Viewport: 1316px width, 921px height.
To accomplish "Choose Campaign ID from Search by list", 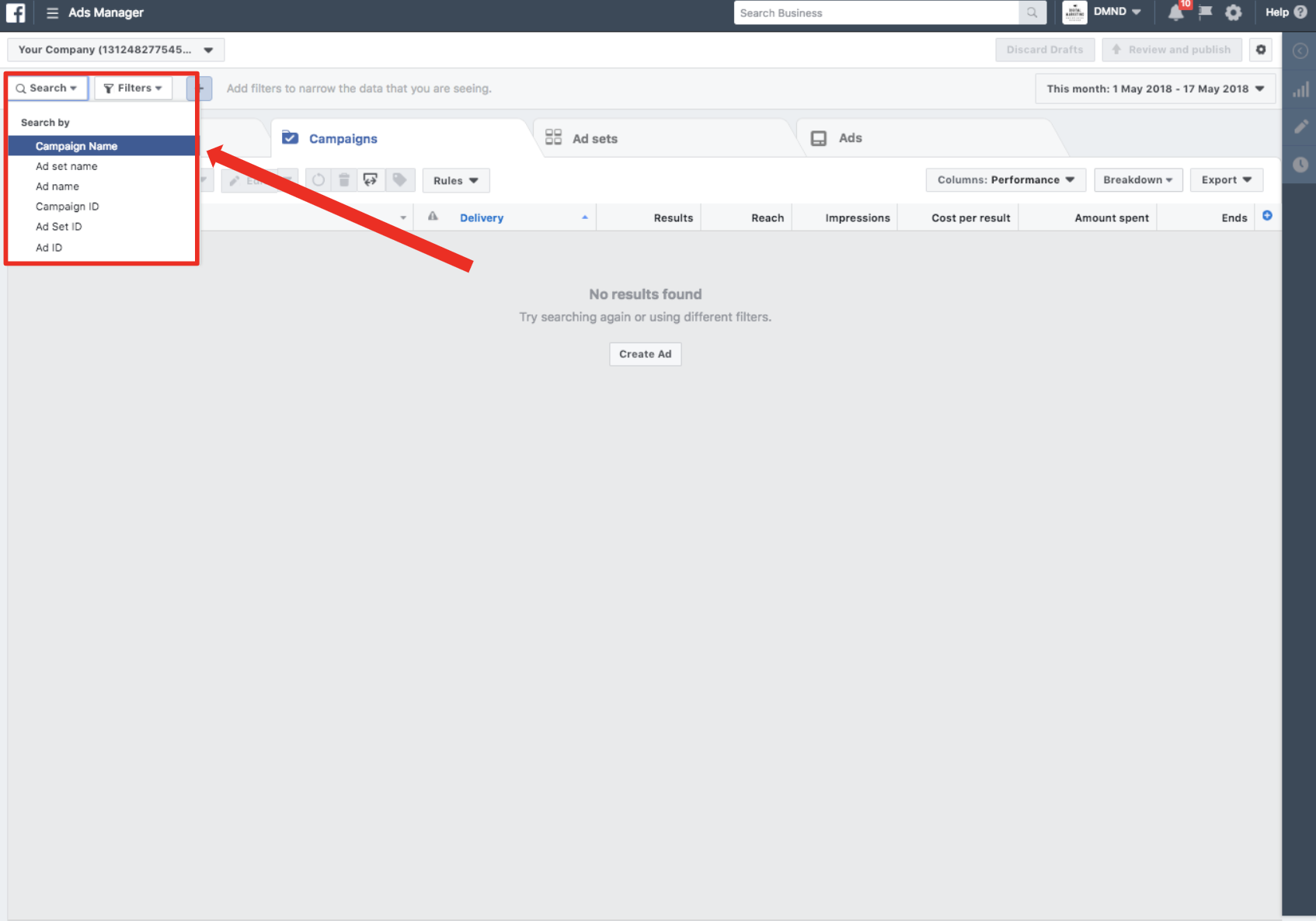I will coord(68,207).
